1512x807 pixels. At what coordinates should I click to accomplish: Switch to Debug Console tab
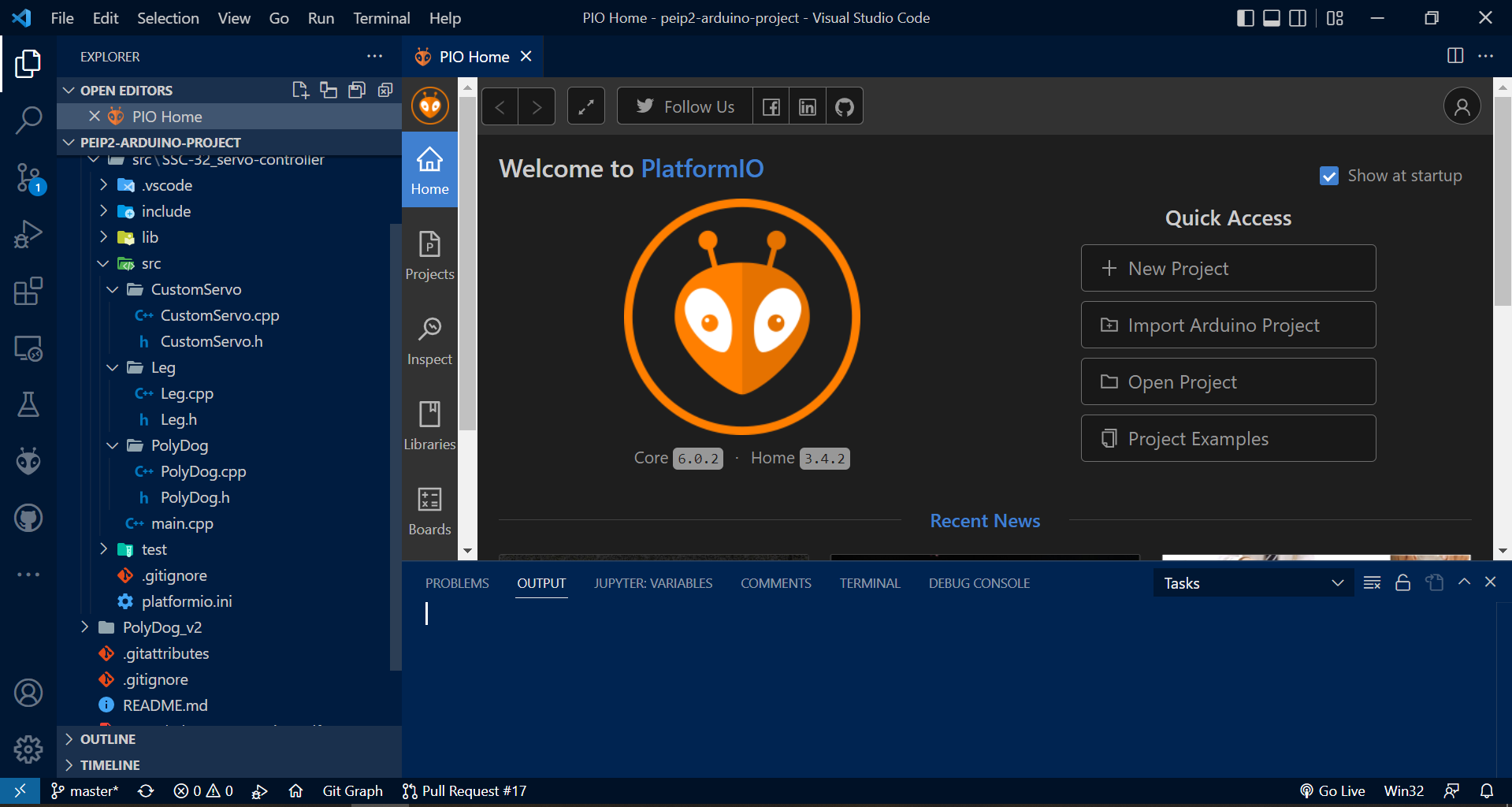(x=979, y=583)
